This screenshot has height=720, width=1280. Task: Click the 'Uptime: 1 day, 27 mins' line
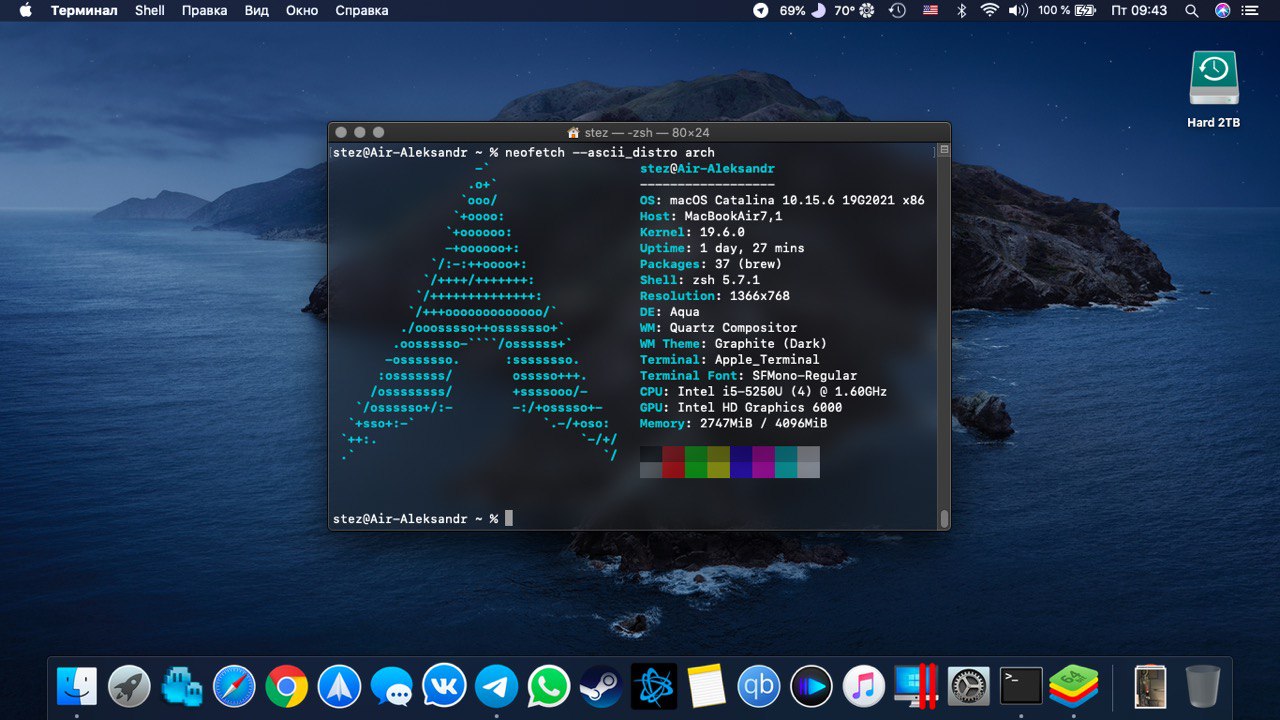(722, 248)
